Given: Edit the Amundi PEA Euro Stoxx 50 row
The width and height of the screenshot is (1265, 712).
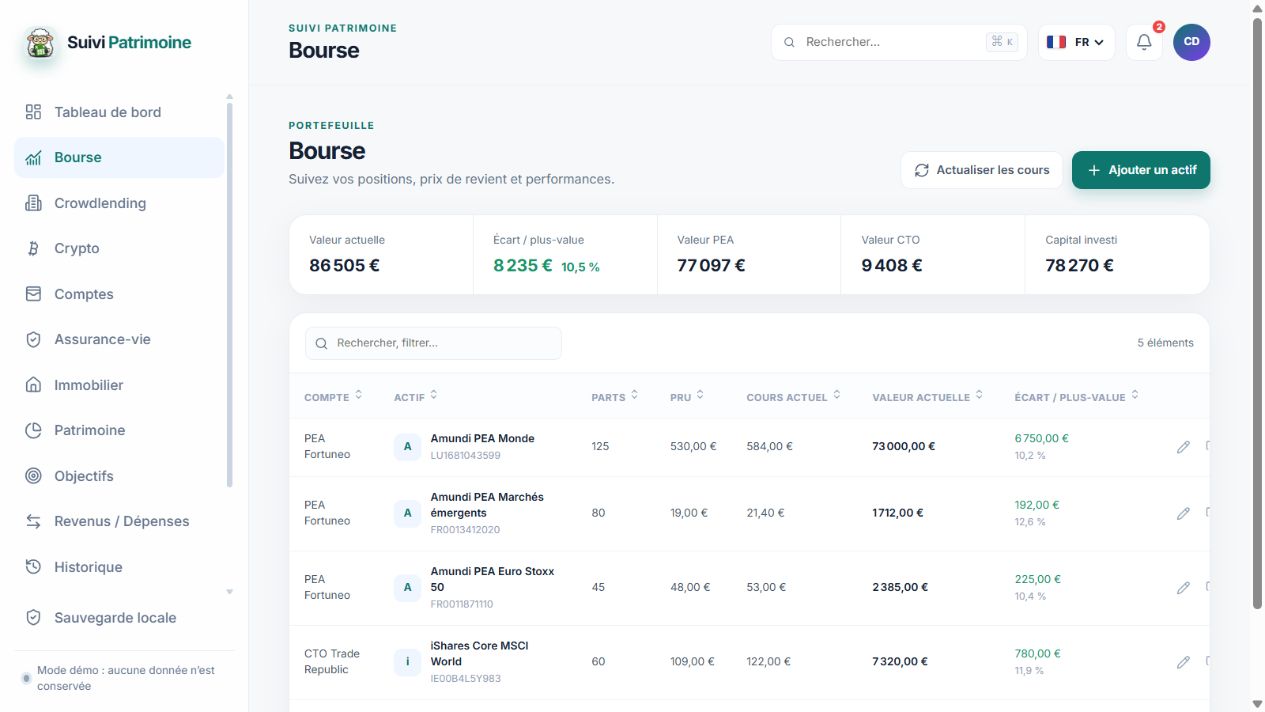Looking at the screenshot, I should pos(1183,588).
